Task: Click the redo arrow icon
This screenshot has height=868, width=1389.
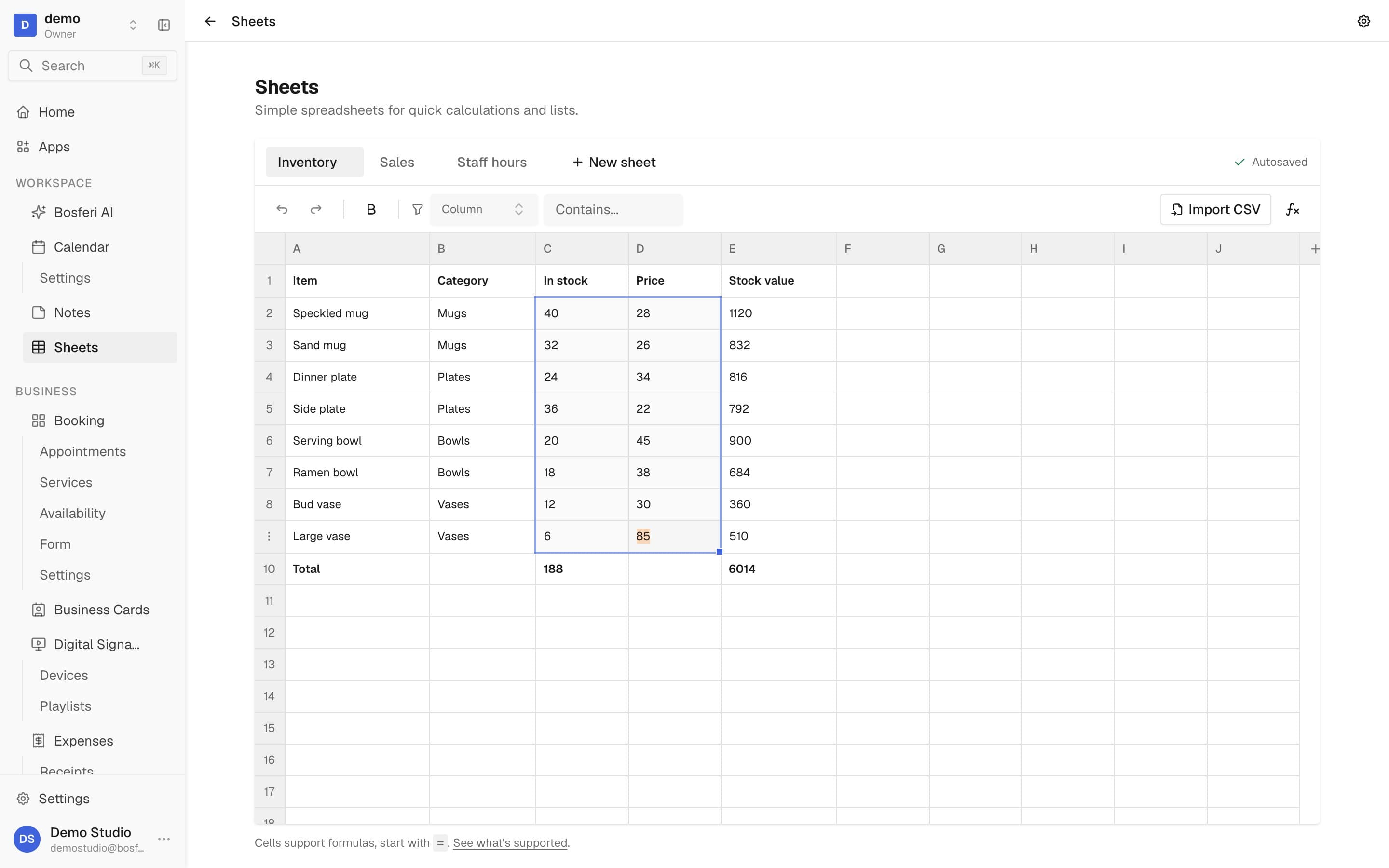Action: click(316, 210)
